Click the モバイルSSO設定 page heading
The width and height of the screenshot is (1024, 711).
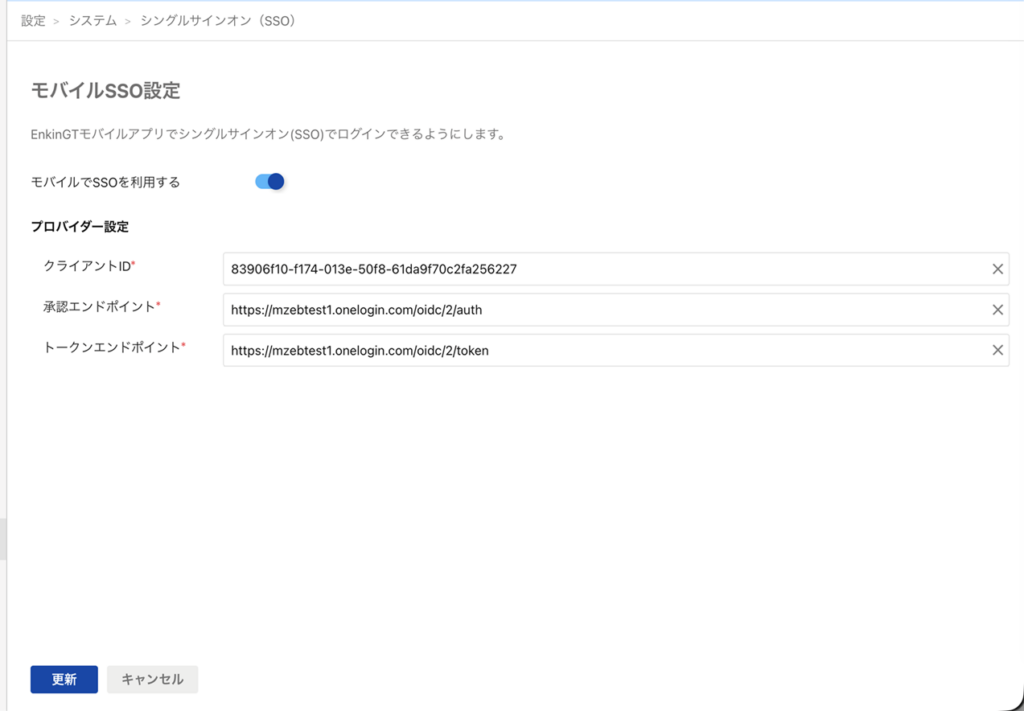tap(106, 91)
